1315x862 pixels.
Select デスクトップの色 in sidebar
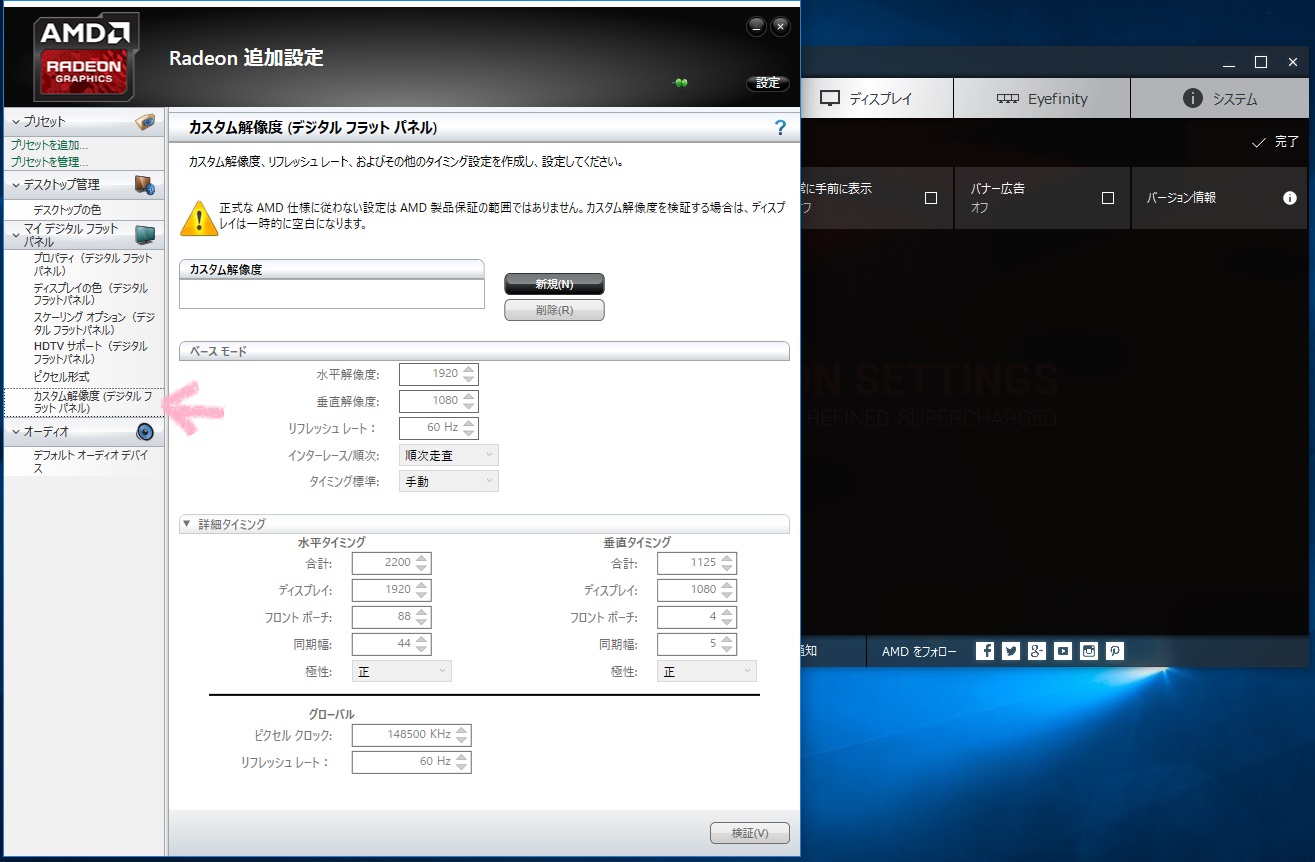(67, 210)
